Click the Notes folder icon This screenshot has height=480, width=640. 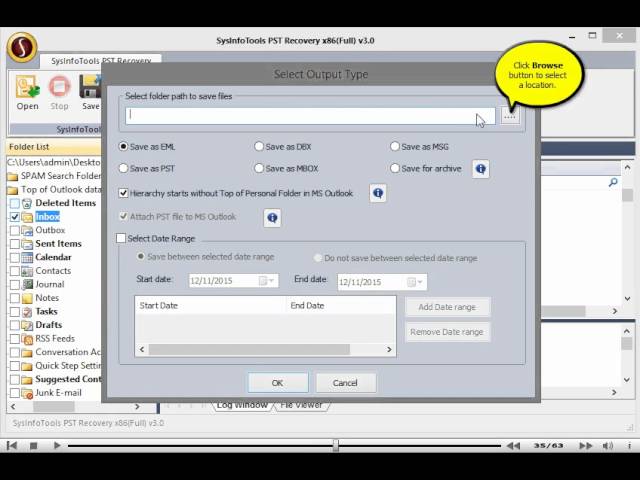coord(27,298)
